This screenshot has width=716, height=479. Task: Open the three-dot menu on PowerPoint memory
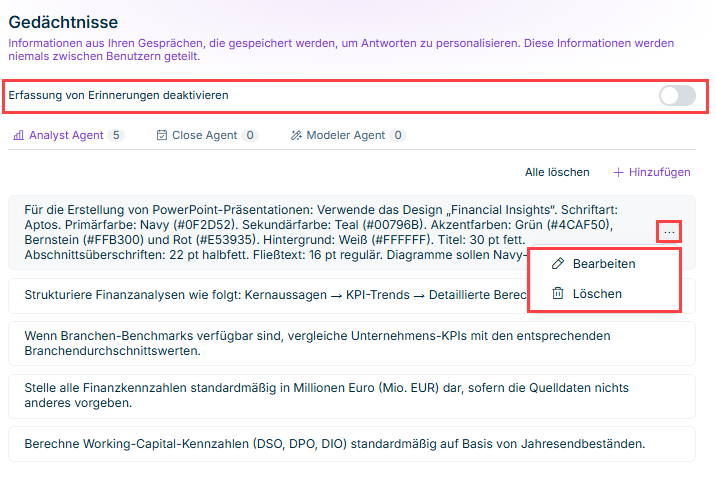[669, 232]
